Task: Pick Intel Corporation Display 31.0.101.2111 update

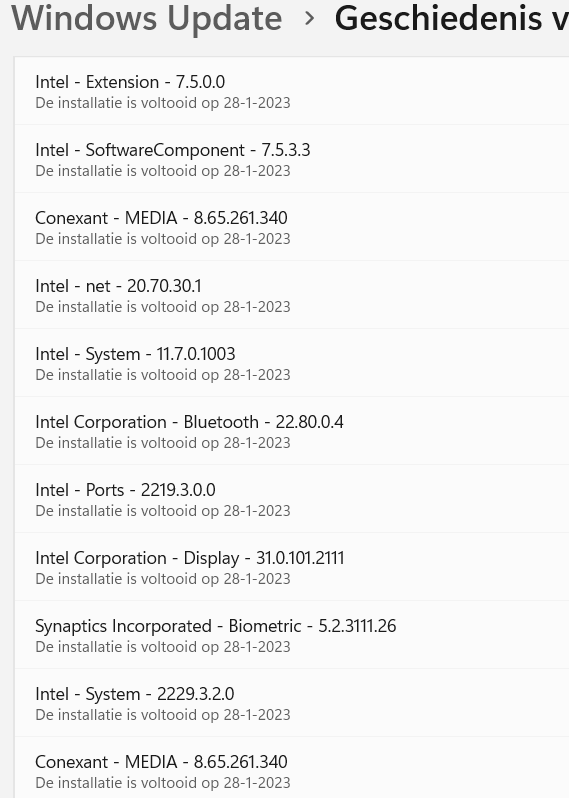Action: (292, 567)
